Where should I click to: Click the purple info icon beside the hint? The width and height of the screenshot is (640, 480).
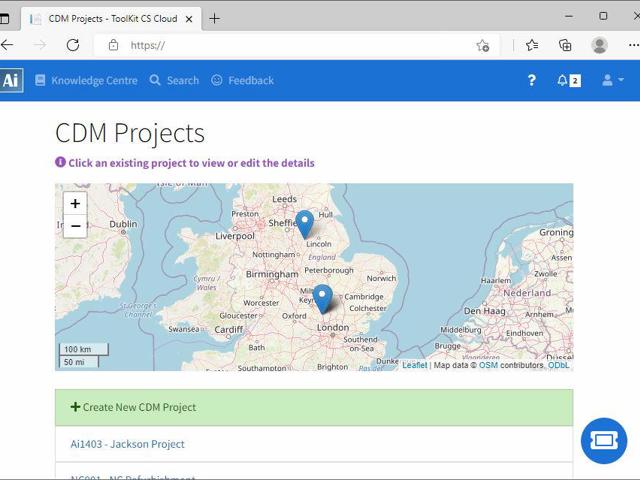click(x=60, y=162)
